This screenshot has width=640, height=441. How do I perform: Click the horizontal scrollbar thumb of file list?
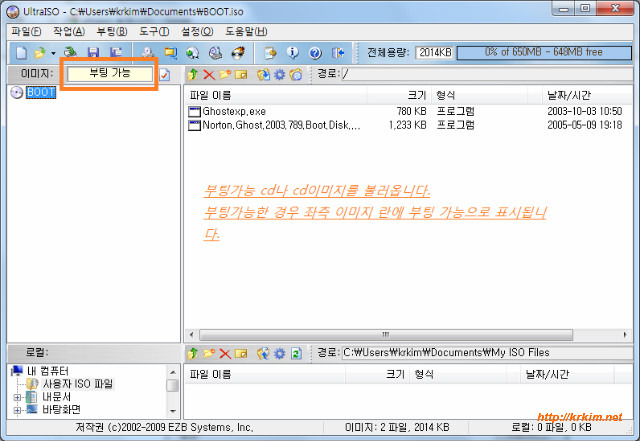(x=386, y=335)
